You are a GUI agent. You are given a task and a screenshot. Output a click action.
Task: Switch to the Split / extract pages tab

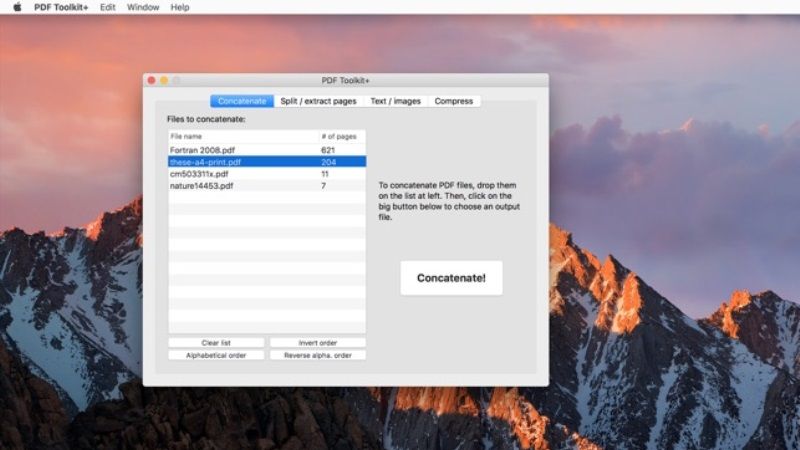click(x=318, y=101)
